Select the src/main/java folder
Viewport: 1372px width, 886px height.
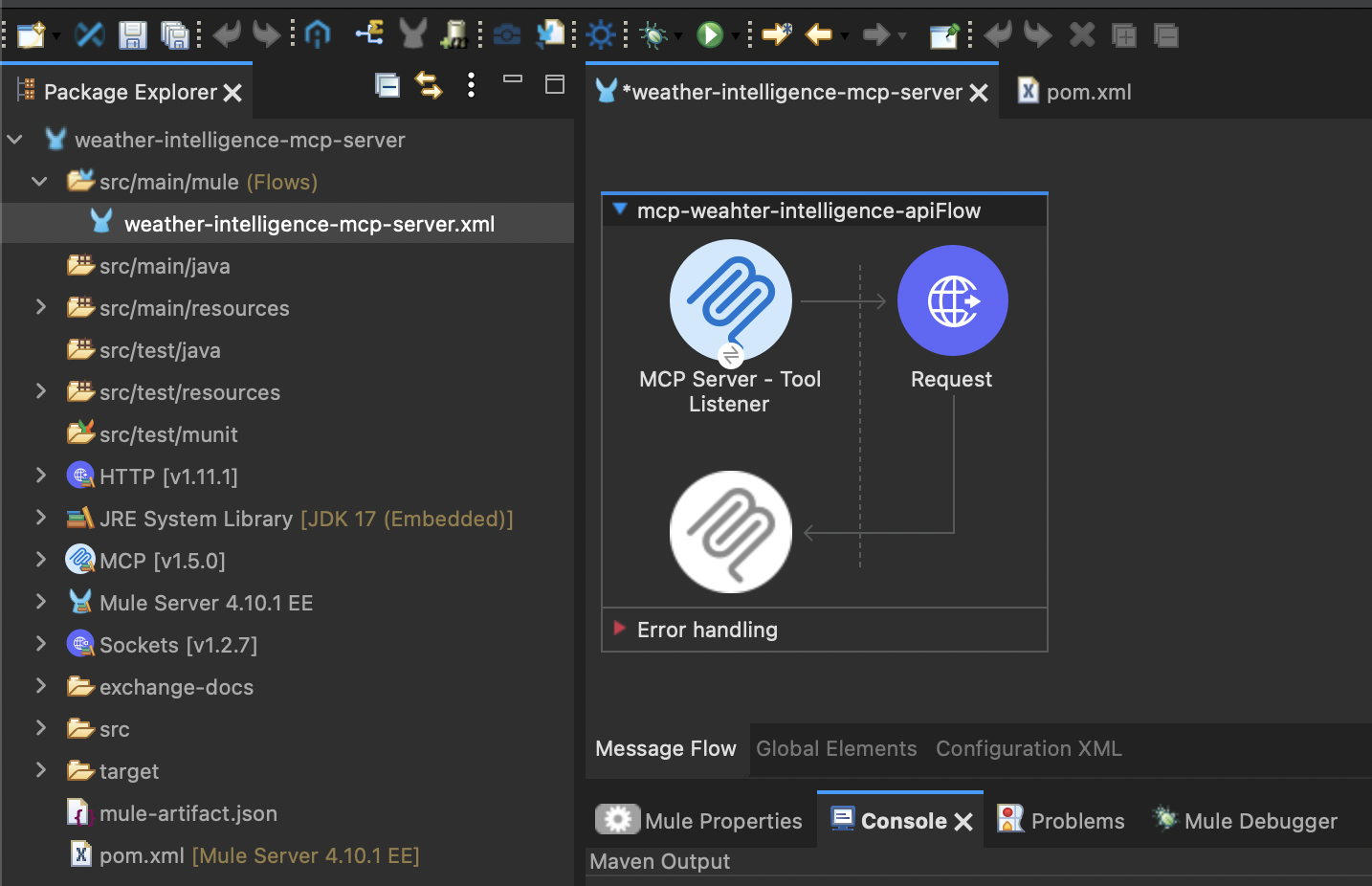[165, 266]
